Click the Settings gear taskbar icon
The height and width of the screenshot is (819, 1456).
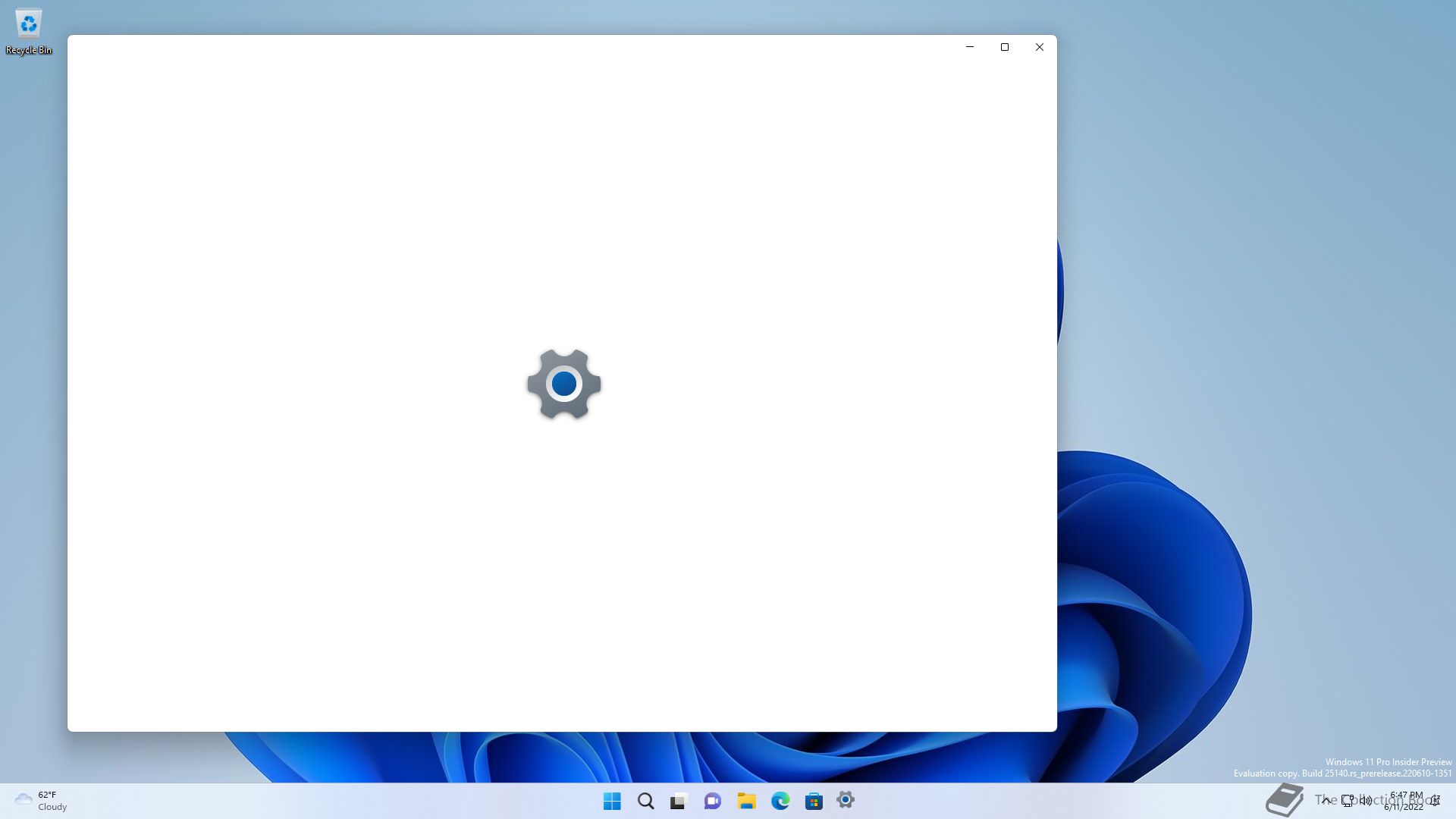[x=846, y=800]
